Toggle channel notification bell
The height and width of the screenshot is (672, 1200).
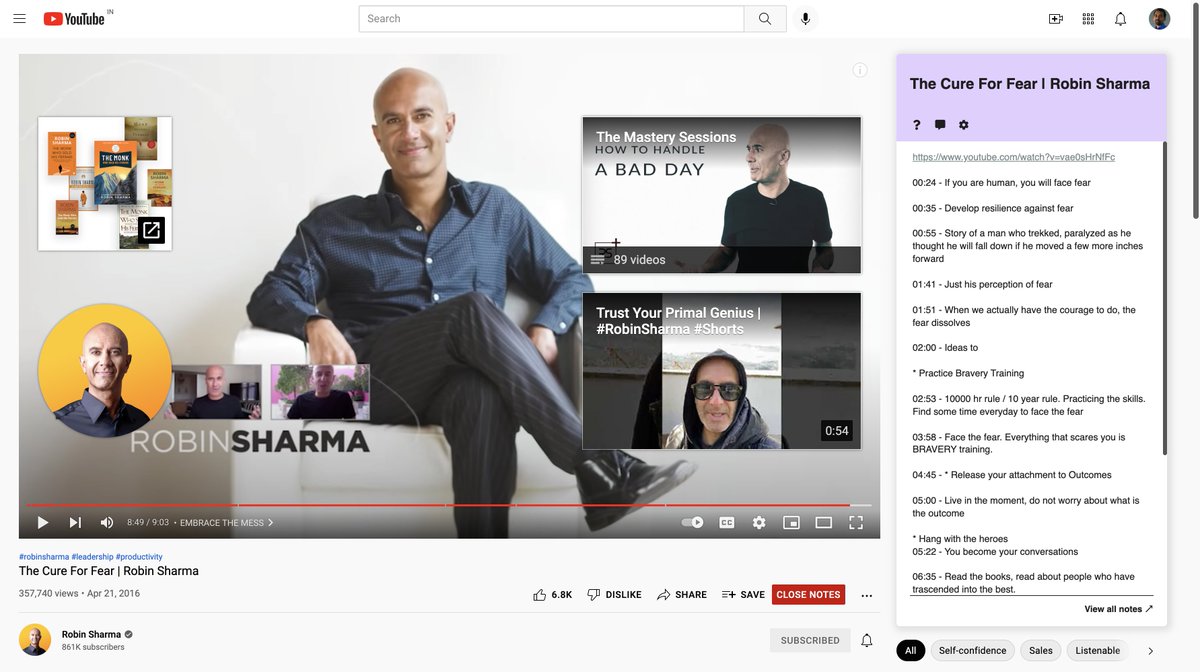coord(867,640)
